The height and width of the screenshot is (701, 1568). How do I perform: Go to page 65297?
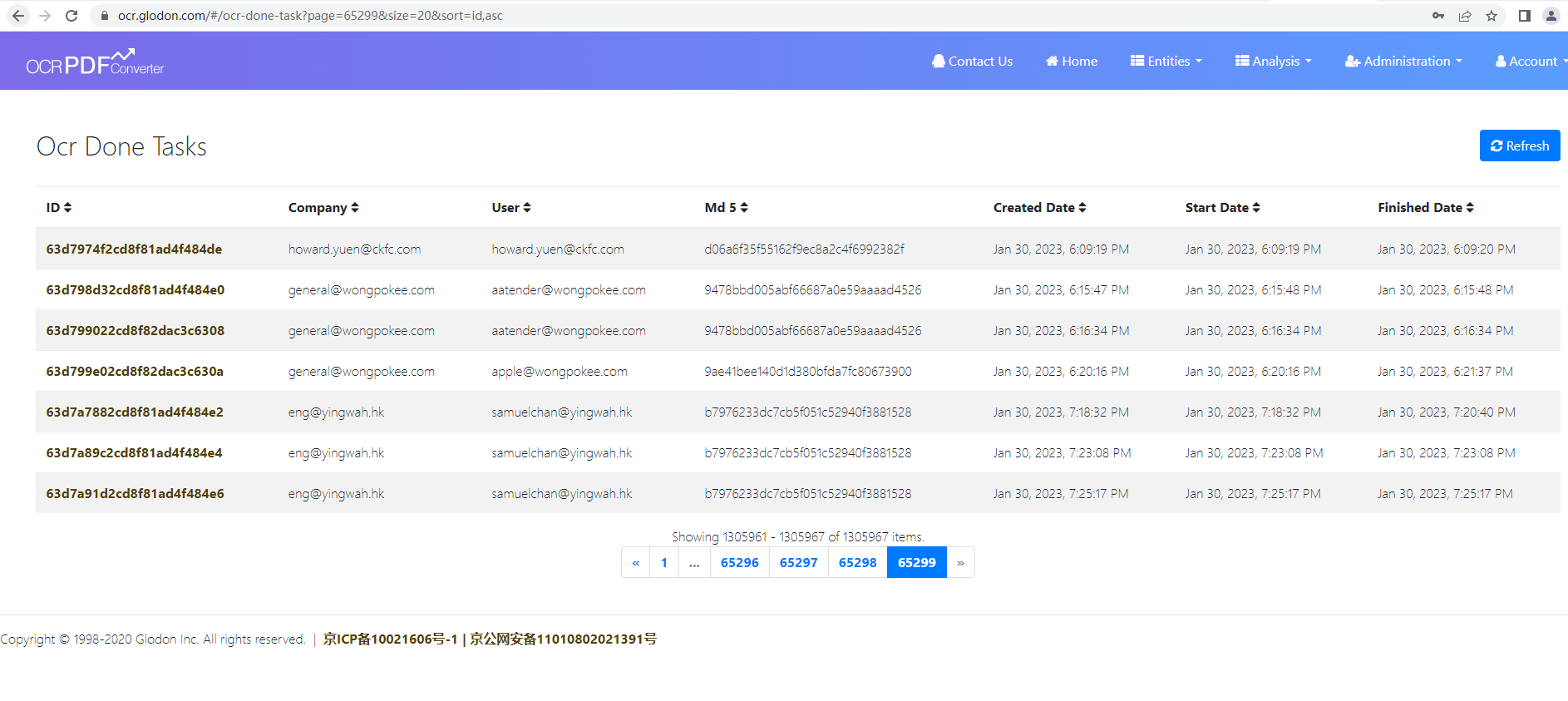(x=799, y=562)
